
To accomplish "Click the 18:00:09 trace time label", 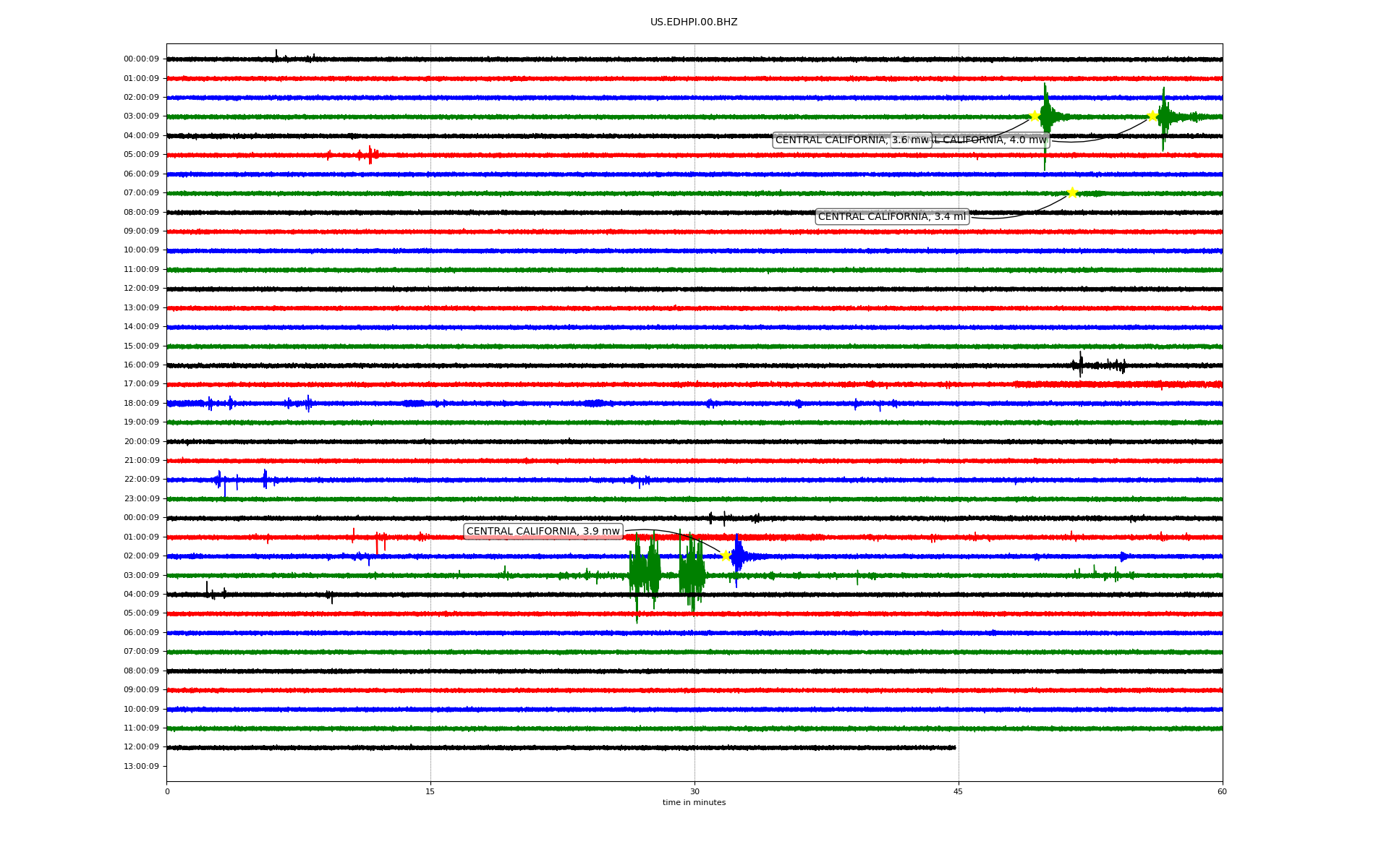I will (141, 403).
